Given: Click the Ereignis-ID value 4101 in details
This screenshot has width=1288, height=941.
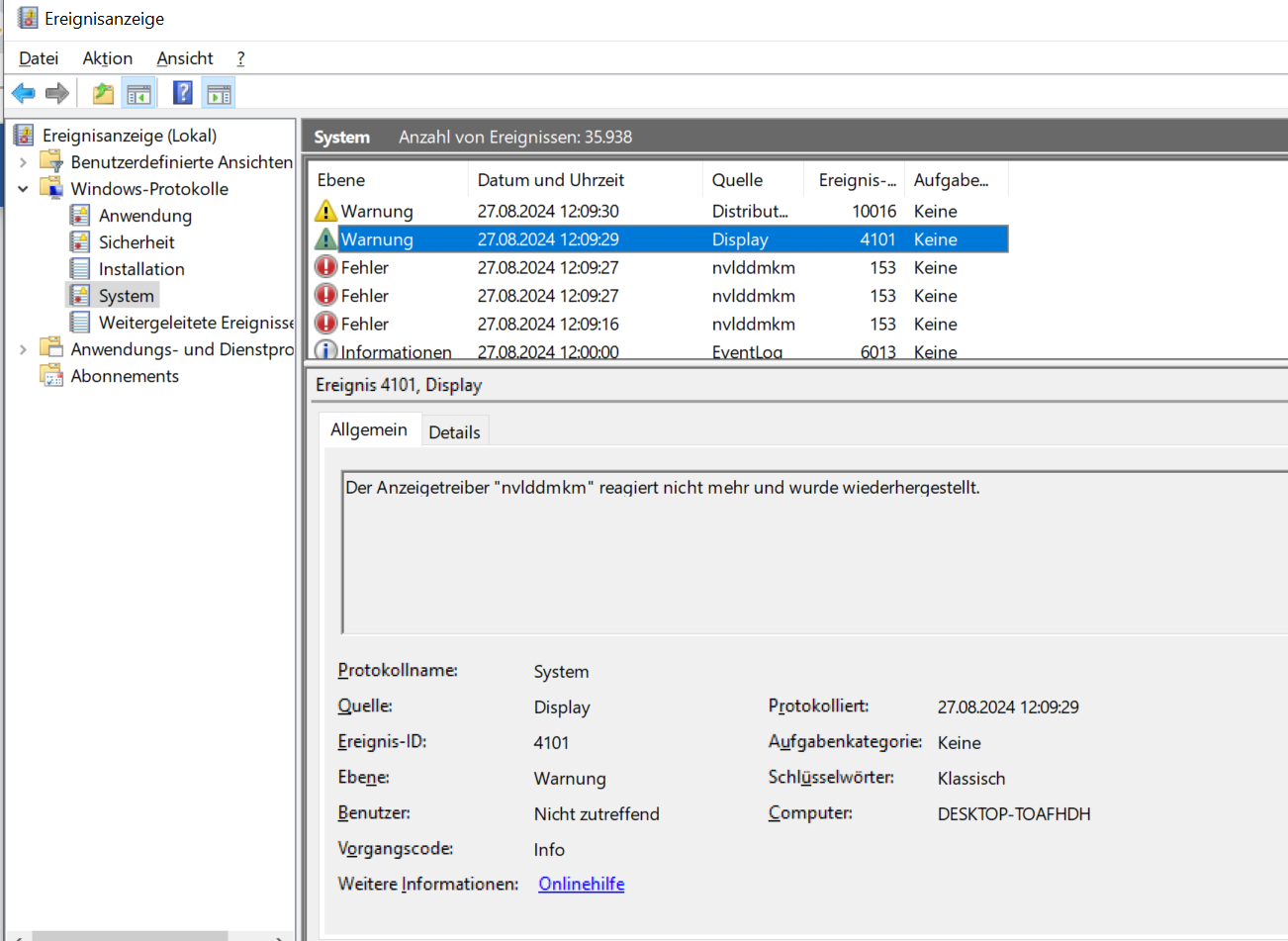Looking at the screenshot, I should (551, 743).
